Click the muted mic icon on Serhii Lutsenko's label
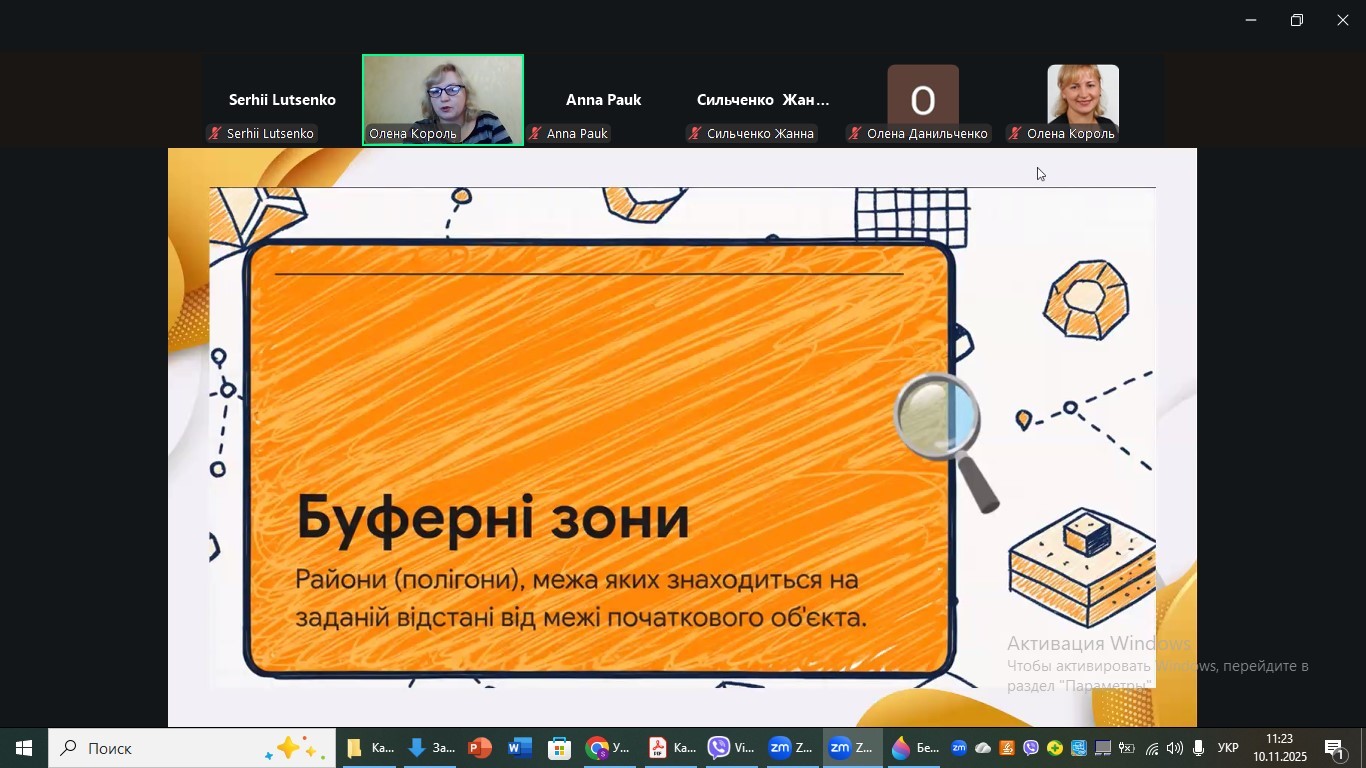Viewport: 1366px width, 768px height. (x=215, y=134)
